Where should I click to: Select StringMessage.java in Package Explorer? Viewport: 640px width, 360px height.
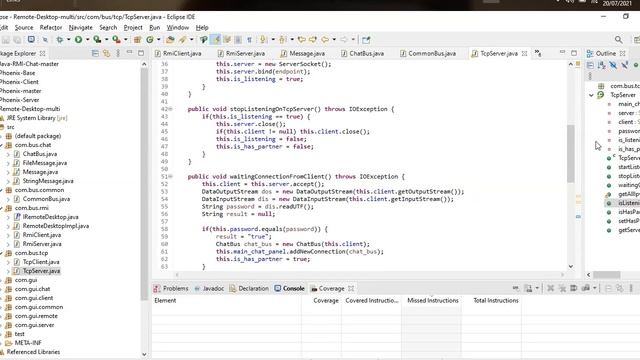click(x=48, y=181)
